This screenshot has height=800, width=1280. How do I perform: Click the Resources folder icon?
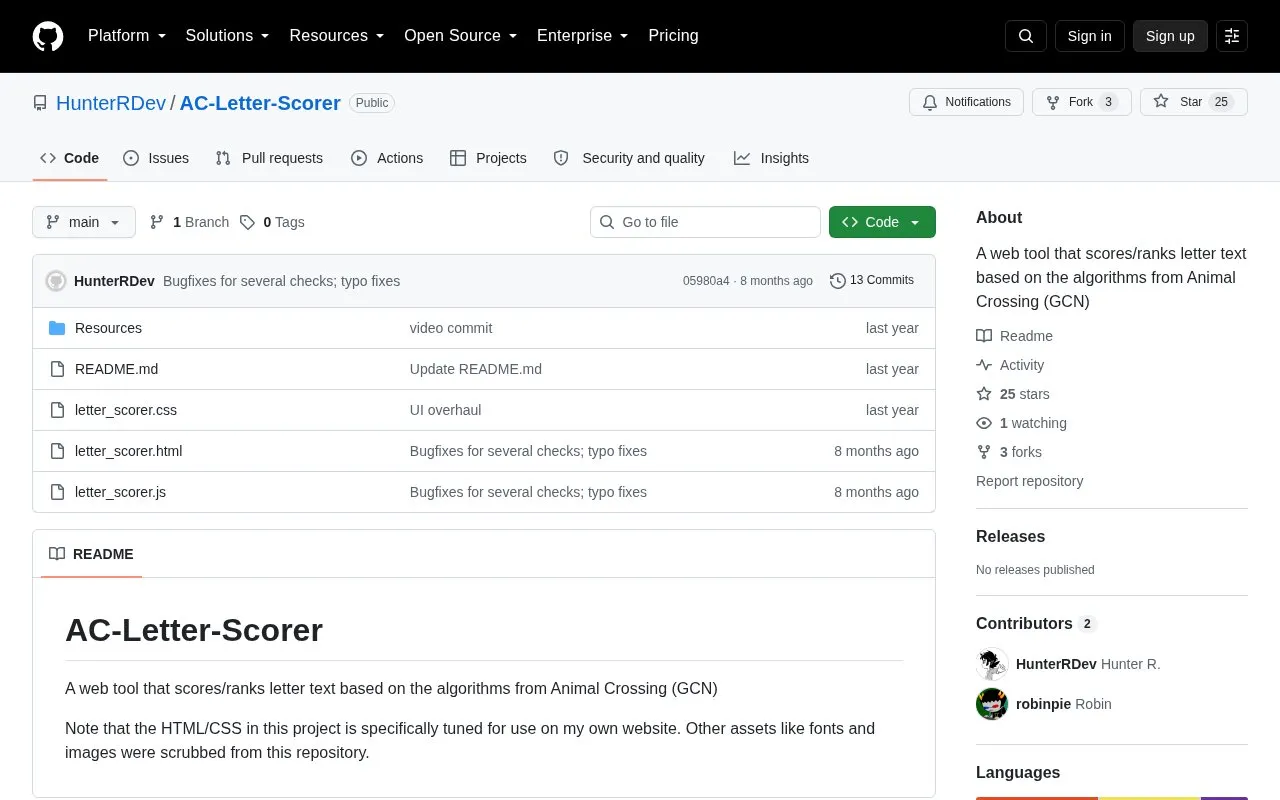point(57,328)
